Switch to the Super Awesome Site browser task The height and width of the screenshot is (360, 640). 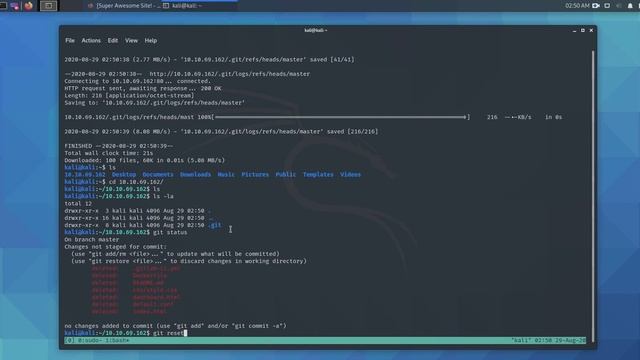tap(124, 6)
